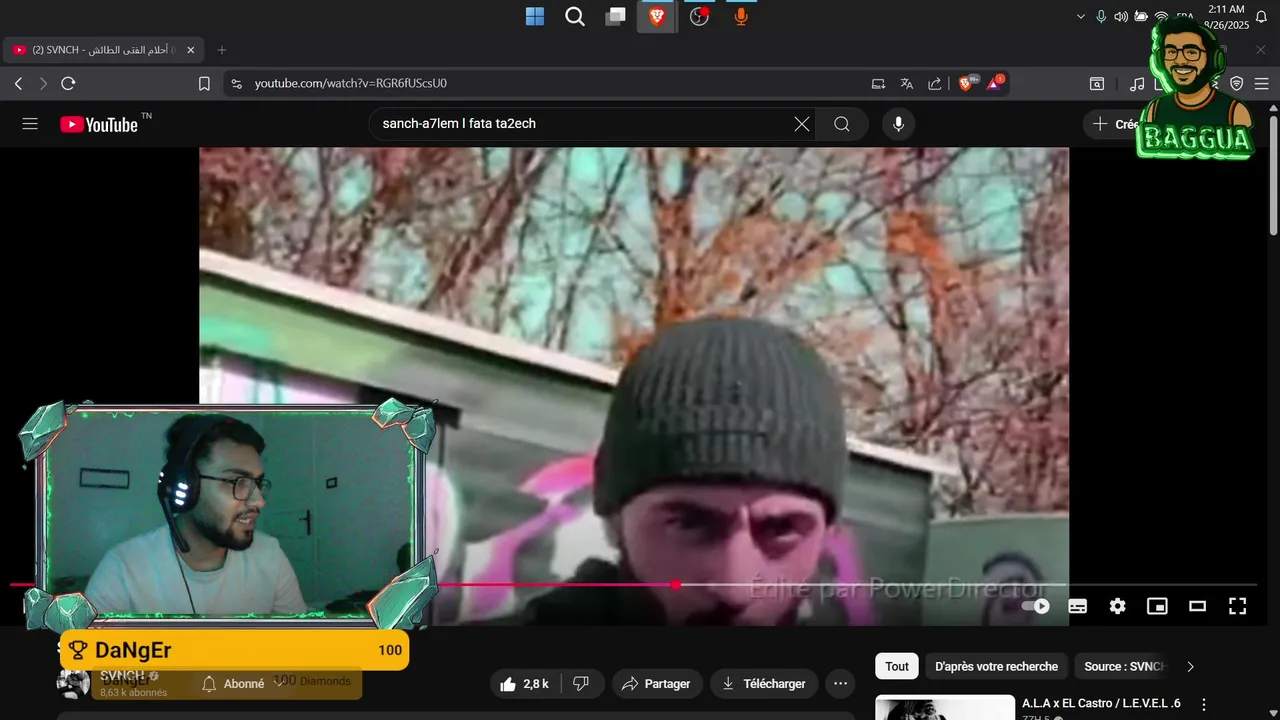The image size is (1280, 720).
Task: Click the Partager share button
Action: coord(656,684)
